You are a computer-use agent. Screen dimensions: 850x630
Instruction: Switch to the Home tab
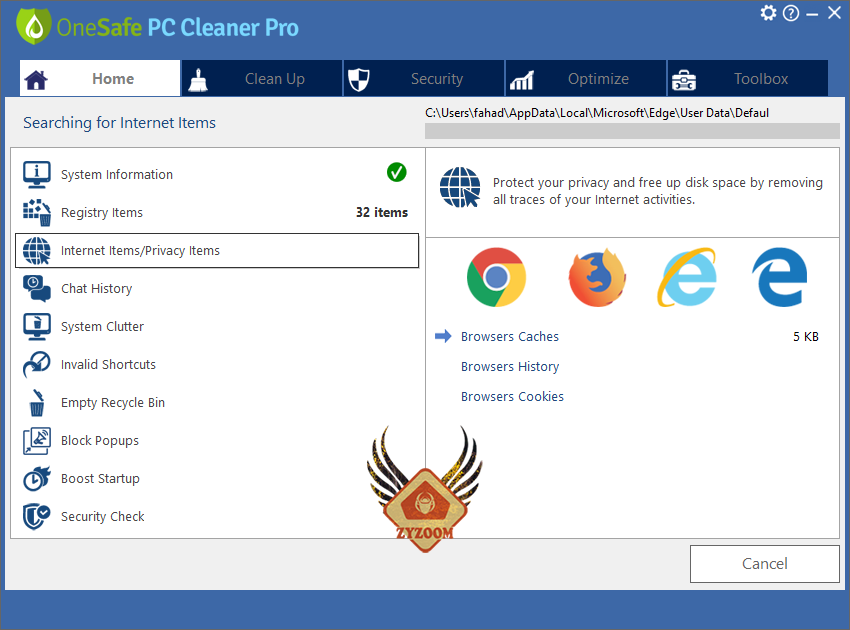coord(100,79)
